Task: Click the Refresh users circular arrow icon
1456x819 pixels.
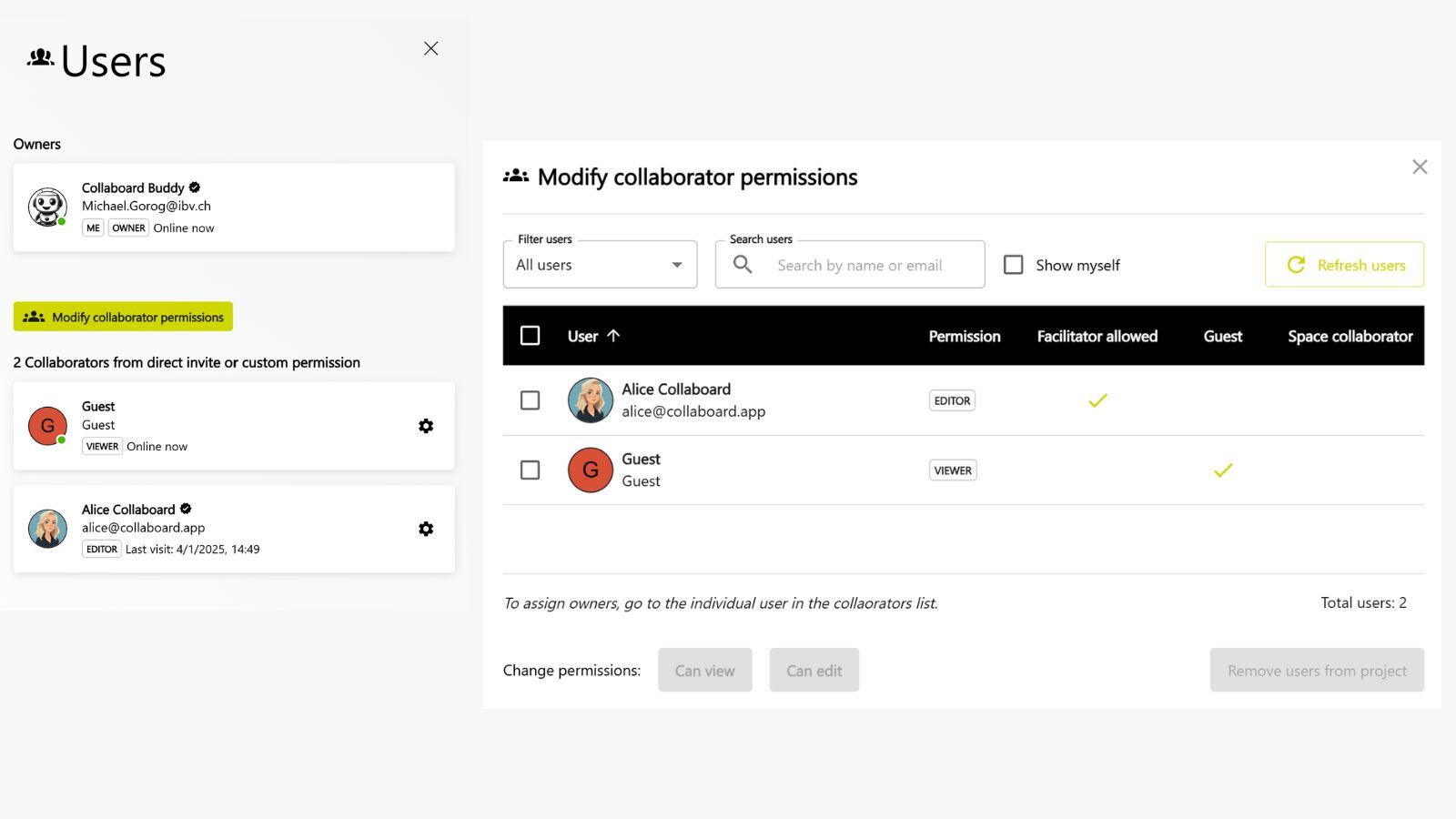Action: 1296,264
